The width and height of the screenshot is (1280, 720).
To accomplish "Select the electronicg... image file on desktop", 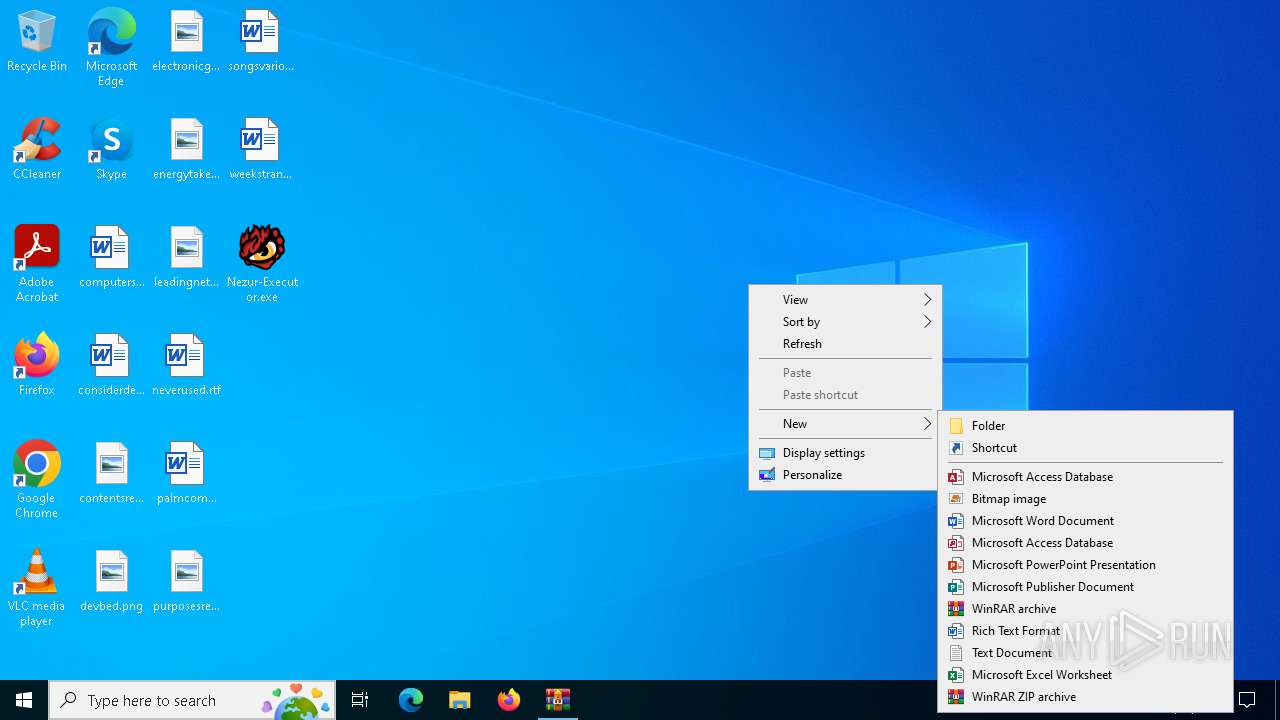I will point(186,42).
